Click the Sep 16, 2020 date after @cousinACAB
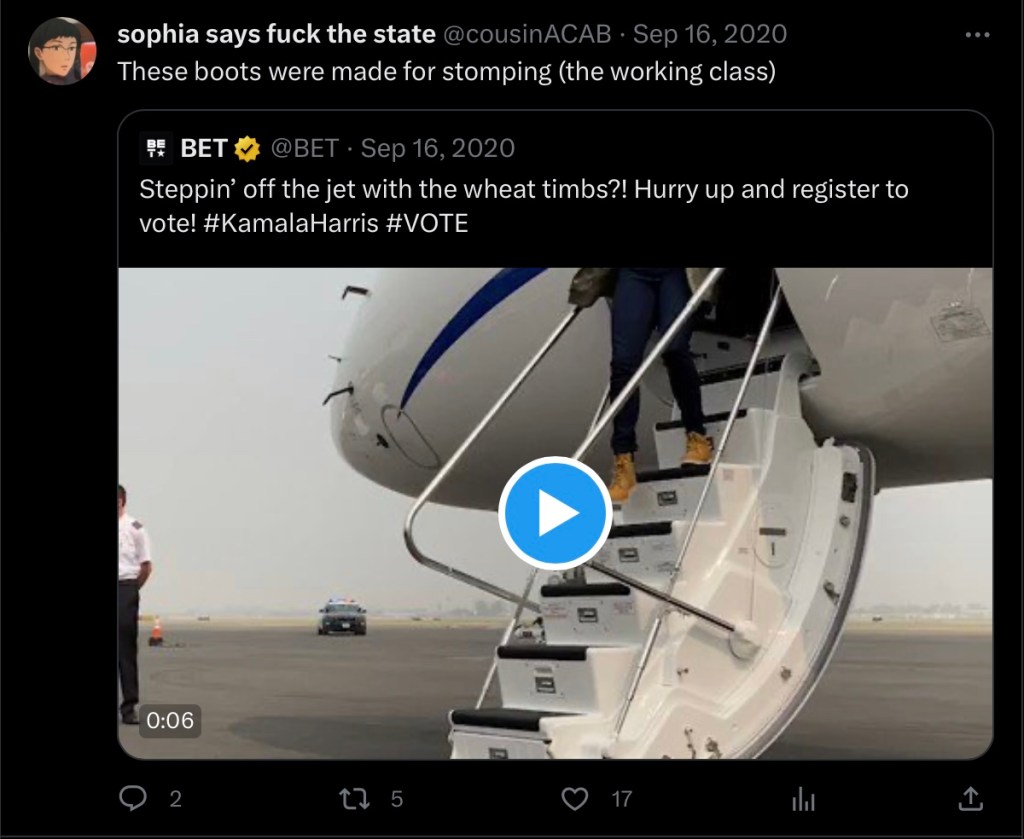The height and width of the screenshot is (839, 1024). (x=710, y=34)
